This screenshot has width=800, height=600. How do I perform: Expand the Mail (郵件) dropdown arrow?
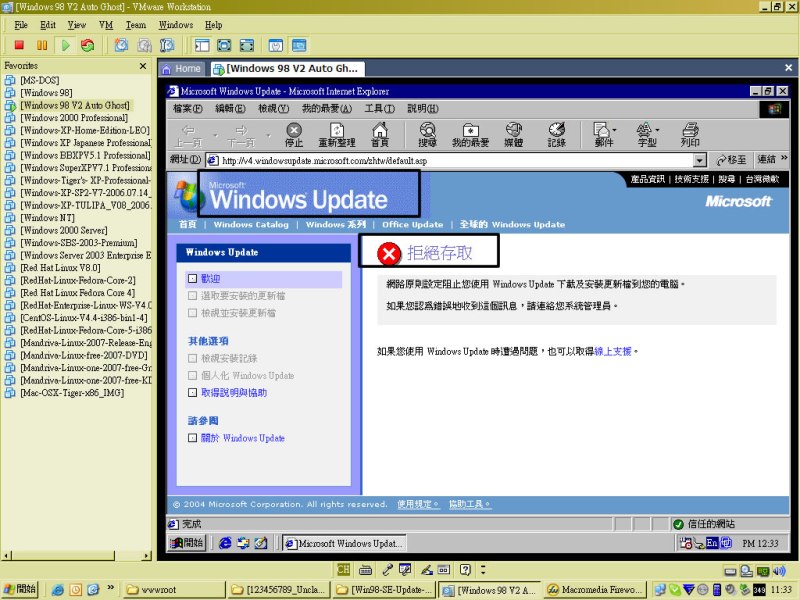[614, 130]
